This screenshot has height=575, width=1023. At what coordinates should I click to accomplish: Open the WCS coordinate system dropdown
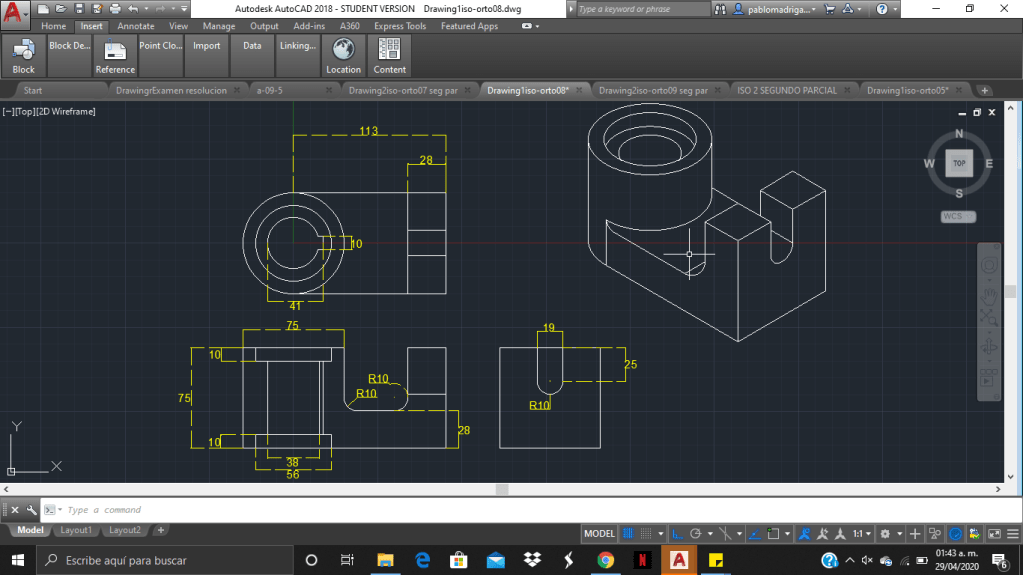pyautogui.click(x=958, y=216)
